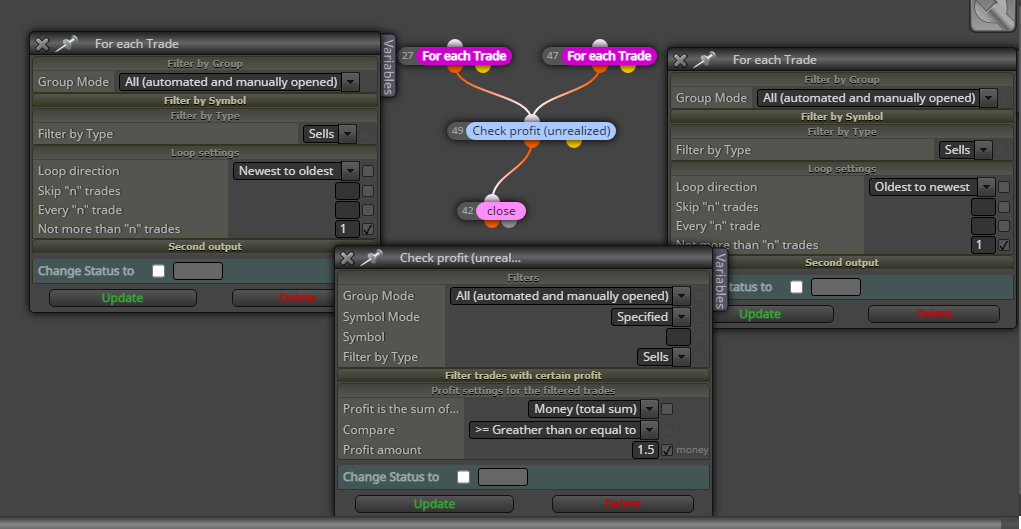1021x529 pixels.
Task: Click the Profit amount field showing 1.5
Action: [645, 450]
